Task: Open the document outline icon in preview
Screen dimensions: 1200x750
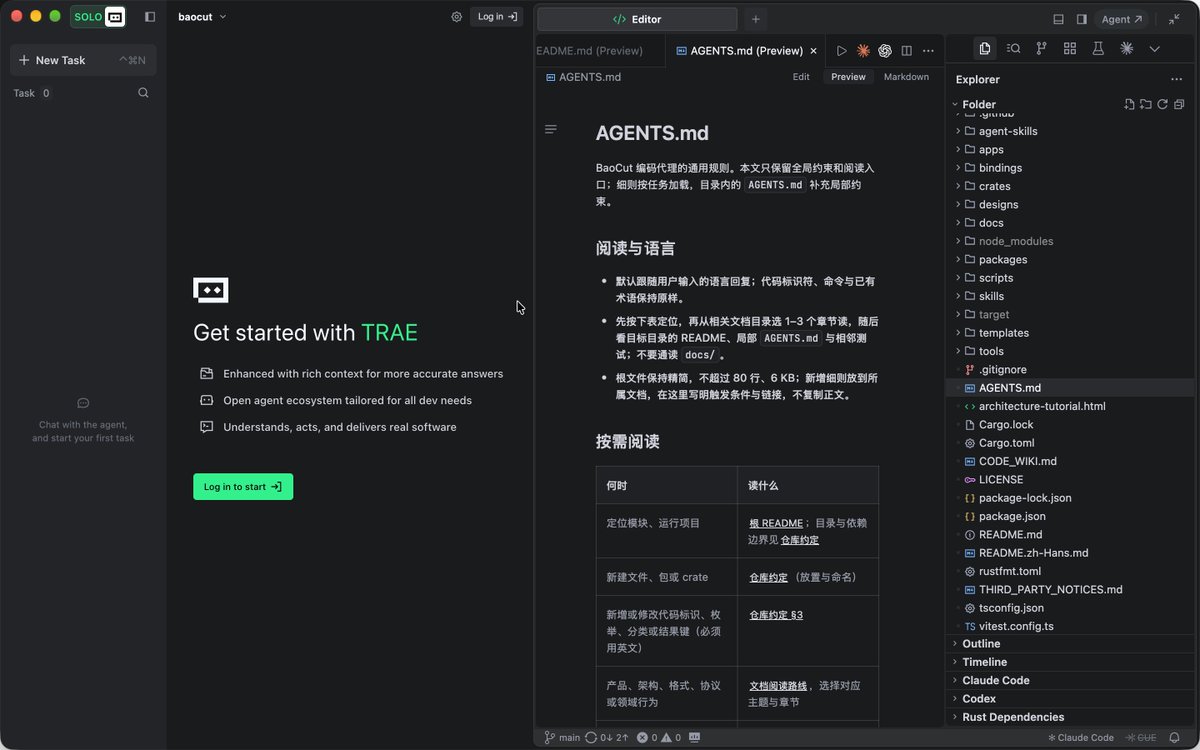Action: pyautogui.click(x=551, y=130)
